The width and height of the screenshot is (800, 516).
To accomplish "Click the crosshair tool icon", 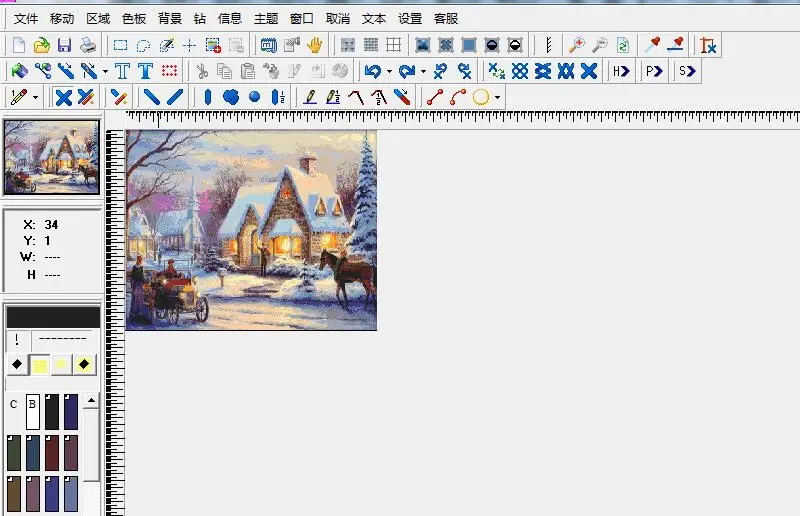I will coord(189,46).
